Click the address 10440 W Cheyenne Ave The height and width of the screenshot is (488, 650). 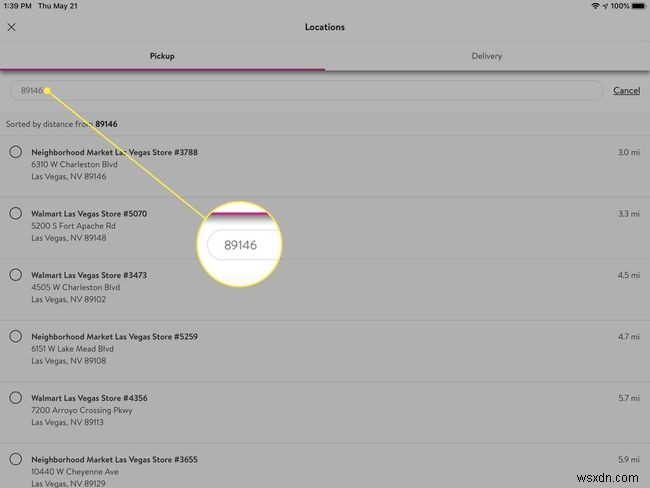click(x=75, y=471)
